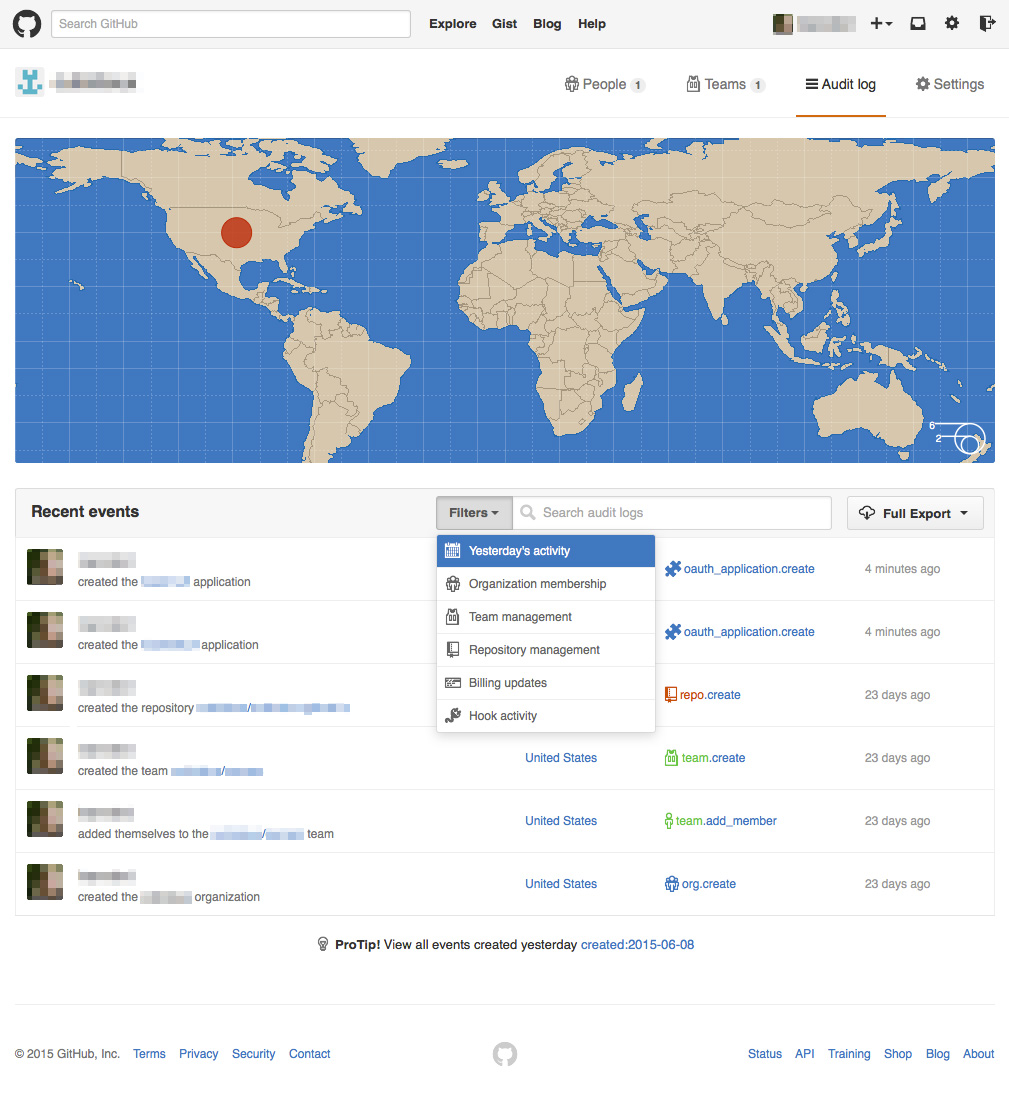This screenshot has width=1009, height=1103.
Task: Open the Teams tab
Action: point(725,85)
